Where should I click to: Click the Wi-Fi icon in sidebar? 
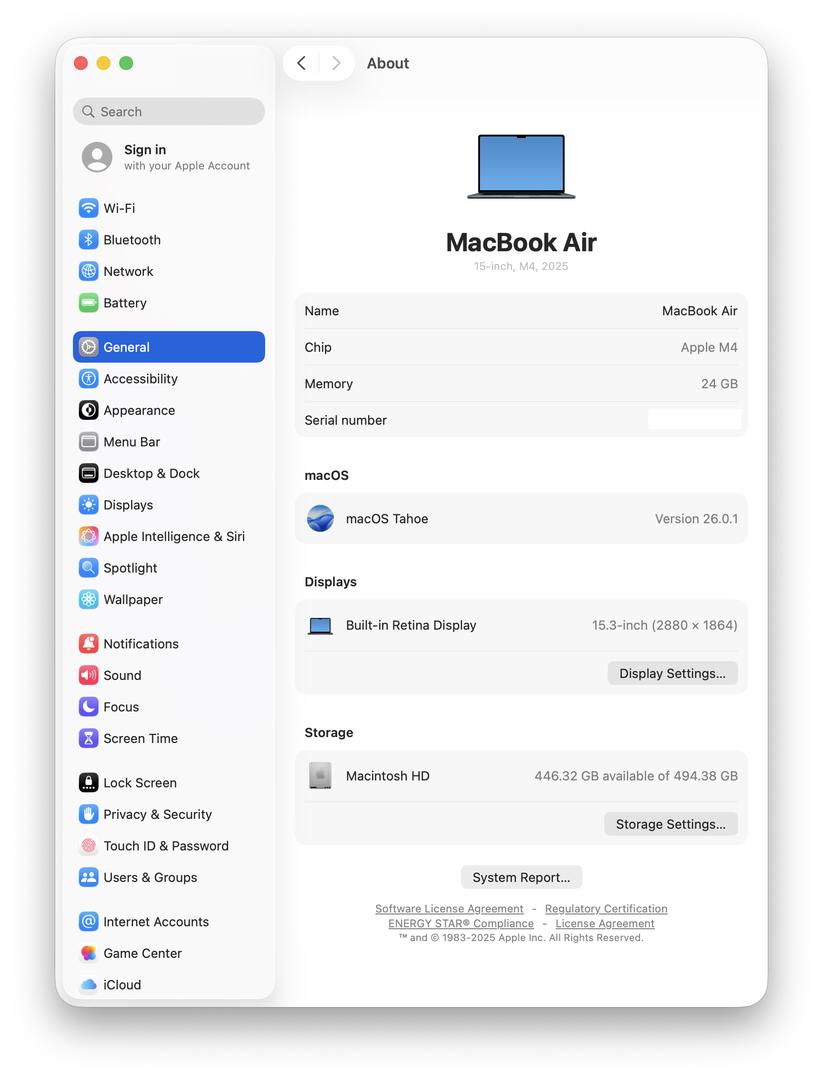coord(89,208)
